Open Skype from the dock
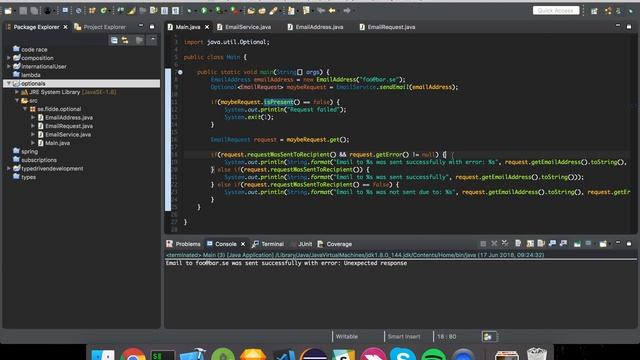Screen dimensions: 640x360 click(x=402, y=354)
